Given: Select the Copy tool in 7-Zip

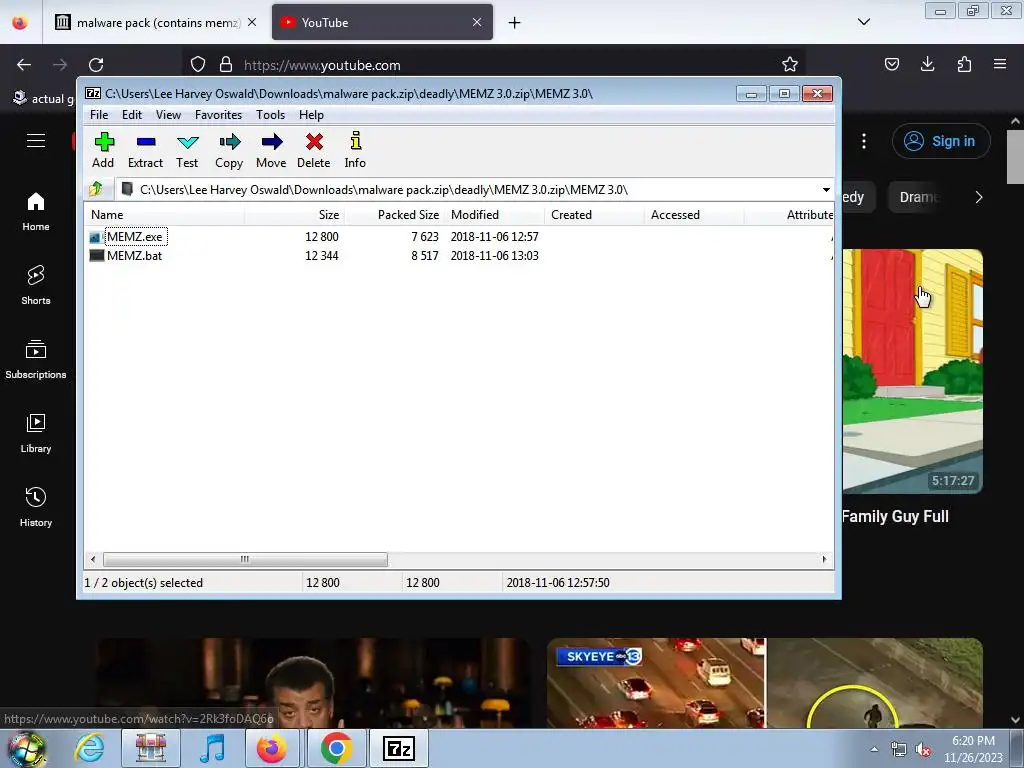Looking at the screenshot, I should point(229,151).
